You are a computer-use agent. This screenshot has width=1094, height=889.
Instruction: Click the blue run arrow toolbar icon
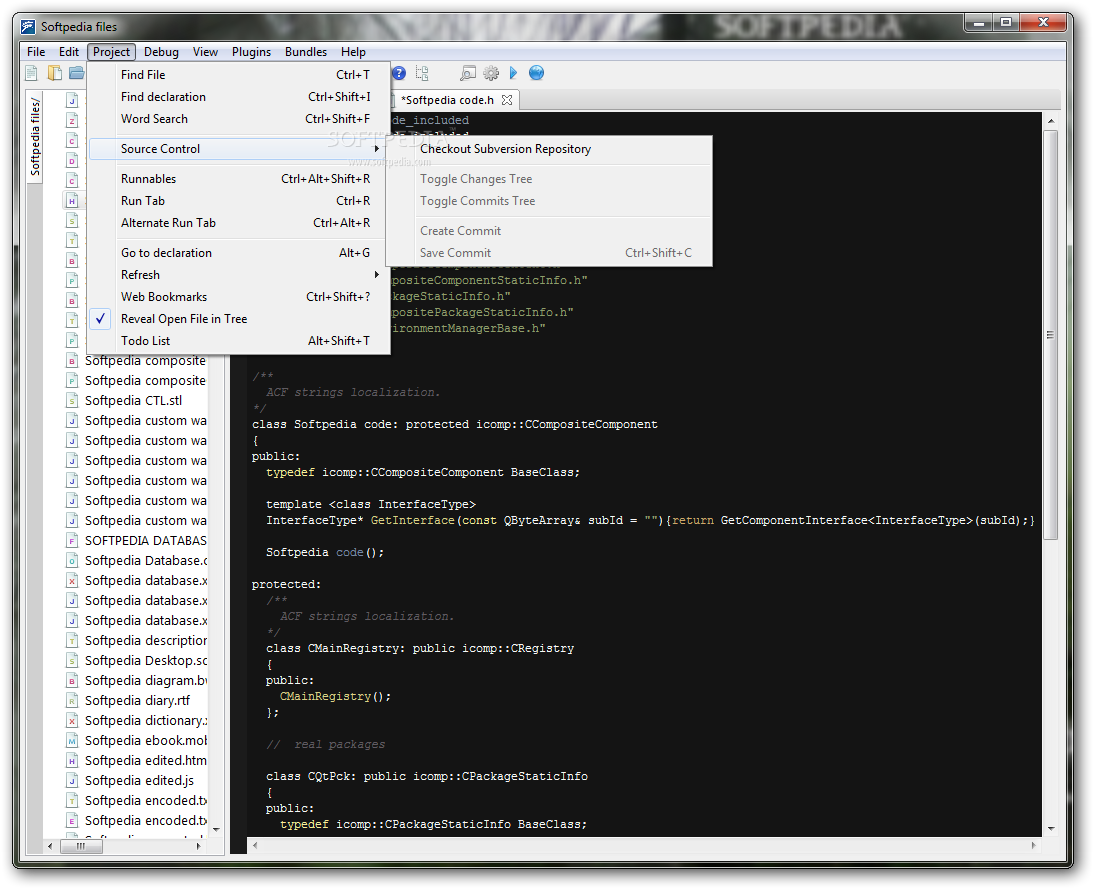tap(513, 73)
